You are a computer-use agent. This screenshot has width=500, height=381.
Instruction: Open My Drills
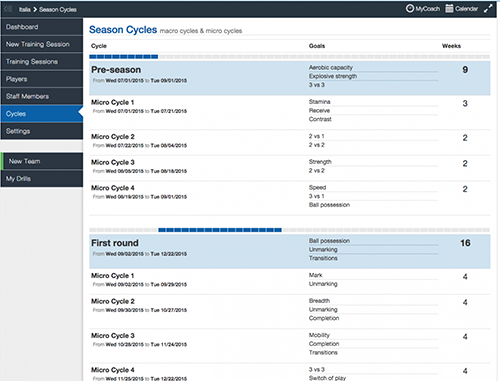click(x=42, y=179)
